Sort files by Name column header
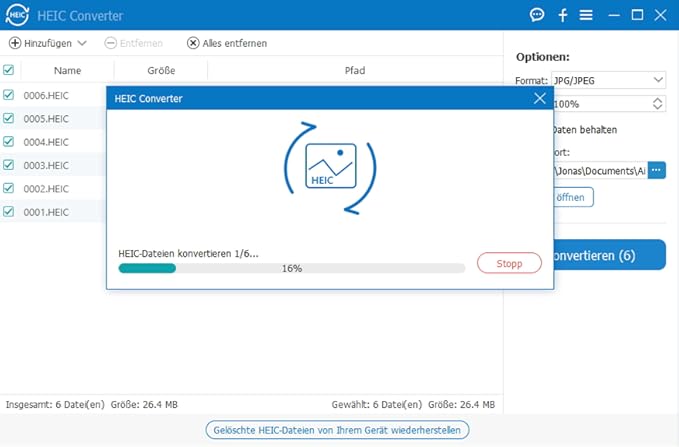This screenshot has height=447, width=679. click(67, 71)
